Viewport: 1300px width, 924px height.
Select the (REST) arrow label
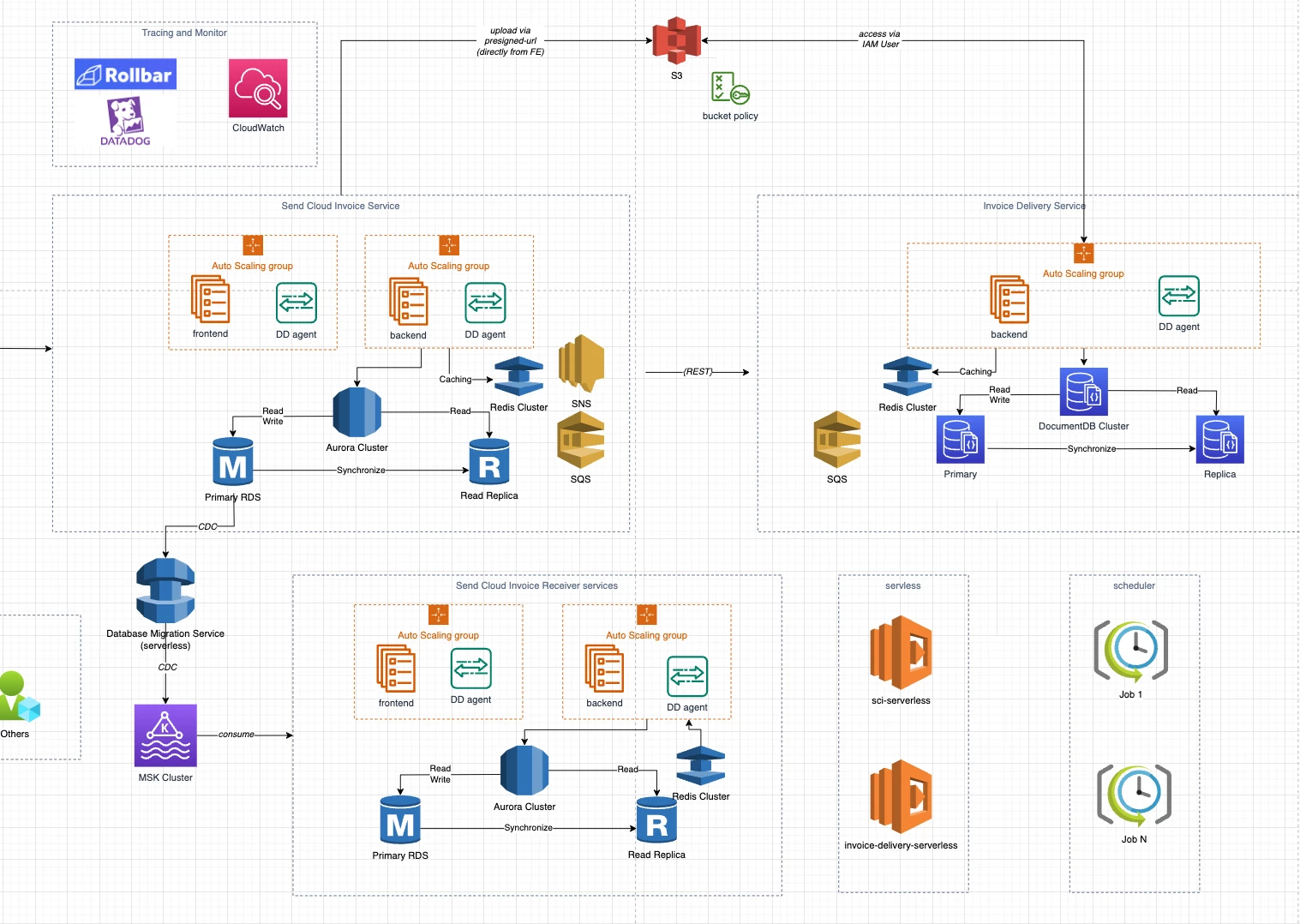(x=698, y=372)
